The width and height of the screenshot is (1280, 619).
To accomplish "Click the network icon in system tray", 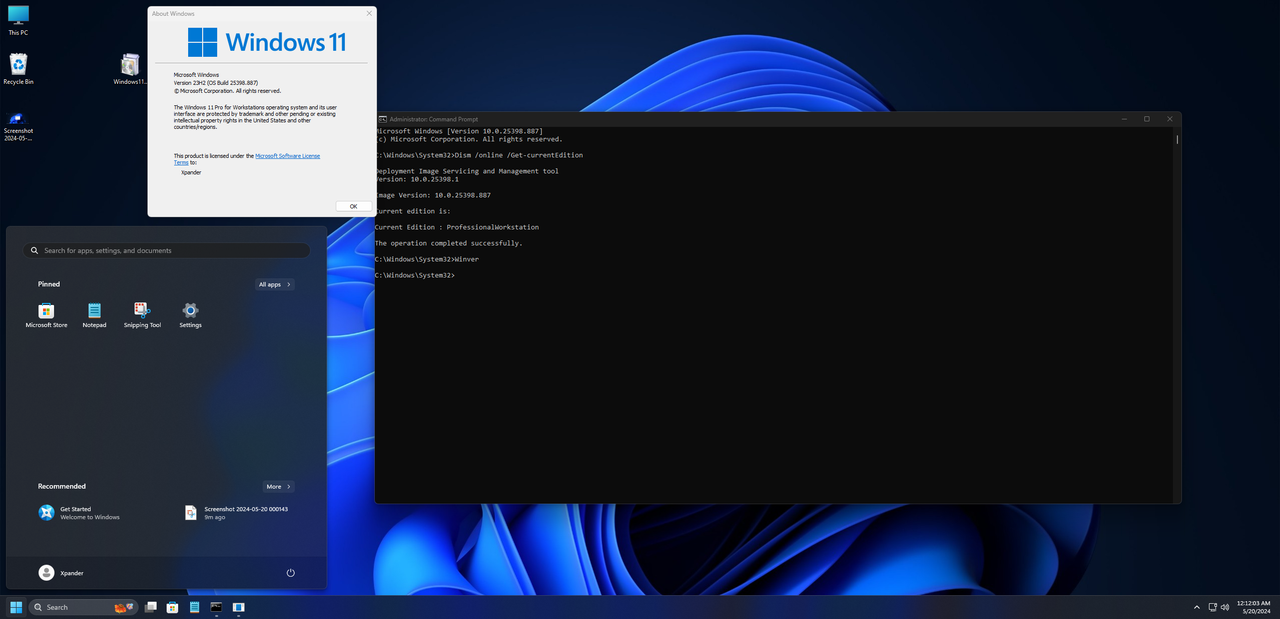I will click(x=1213, y=607).
